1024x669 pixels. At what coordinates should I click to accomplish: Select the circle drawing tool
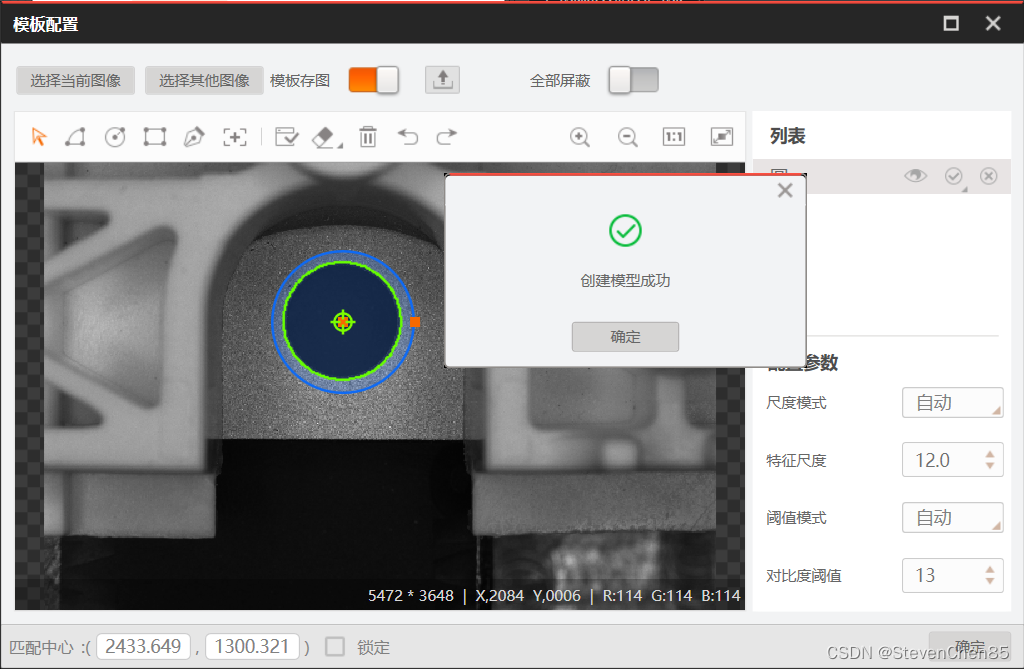115,137
